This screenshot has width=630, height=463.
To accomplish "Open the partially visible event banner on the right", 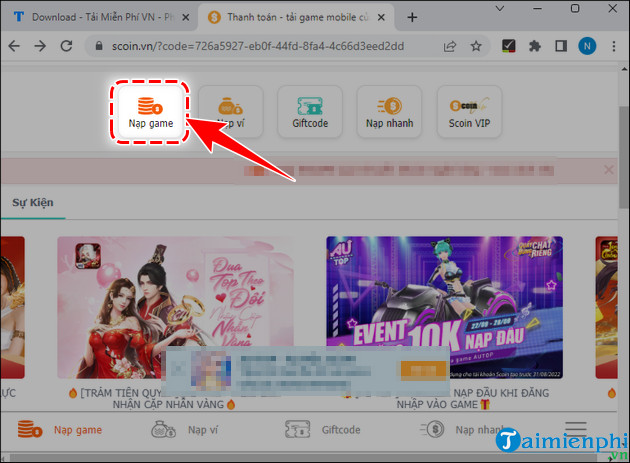I will click(606, 307).
